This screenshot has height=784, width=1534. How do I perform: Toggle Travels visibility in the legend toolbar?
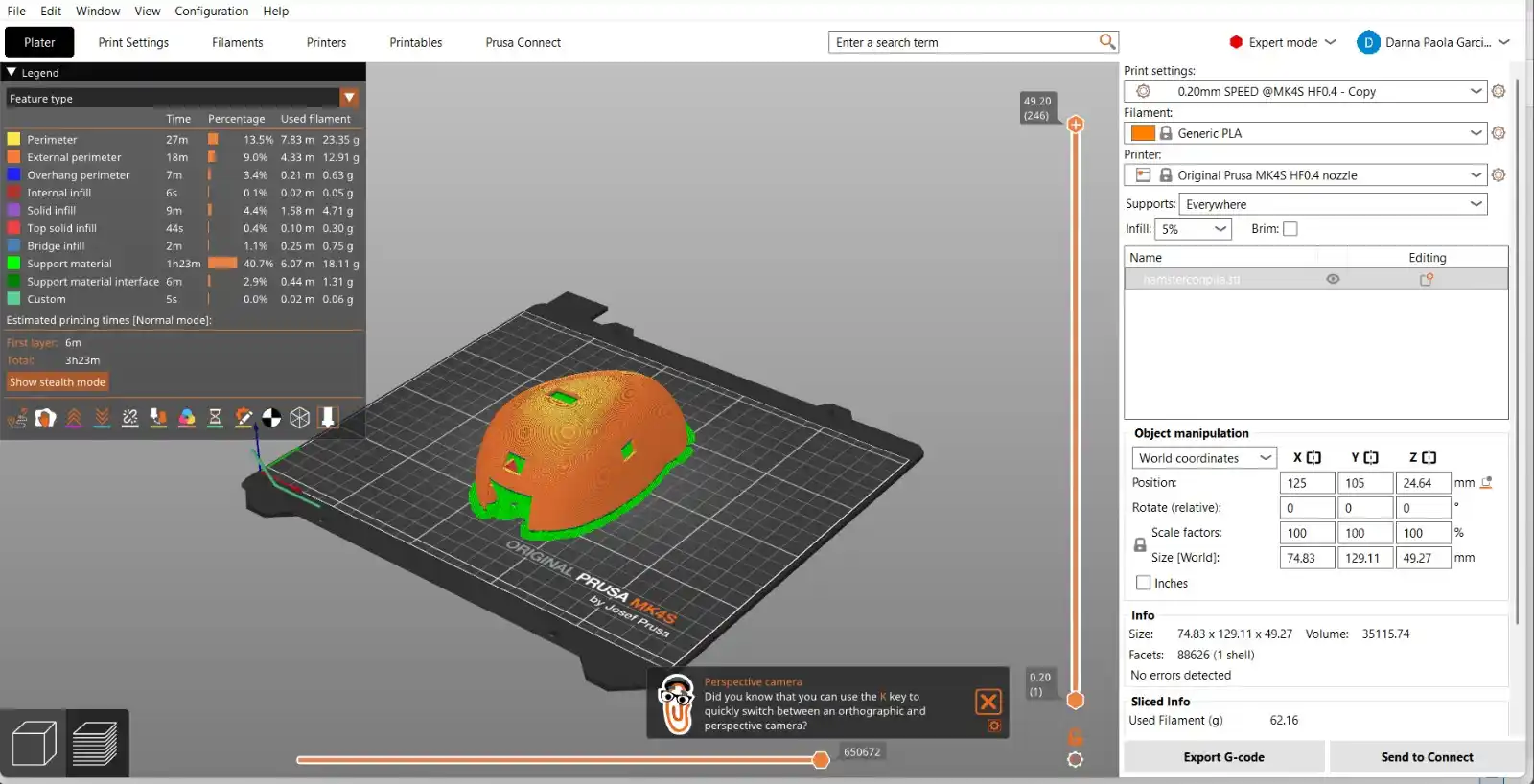17,418
